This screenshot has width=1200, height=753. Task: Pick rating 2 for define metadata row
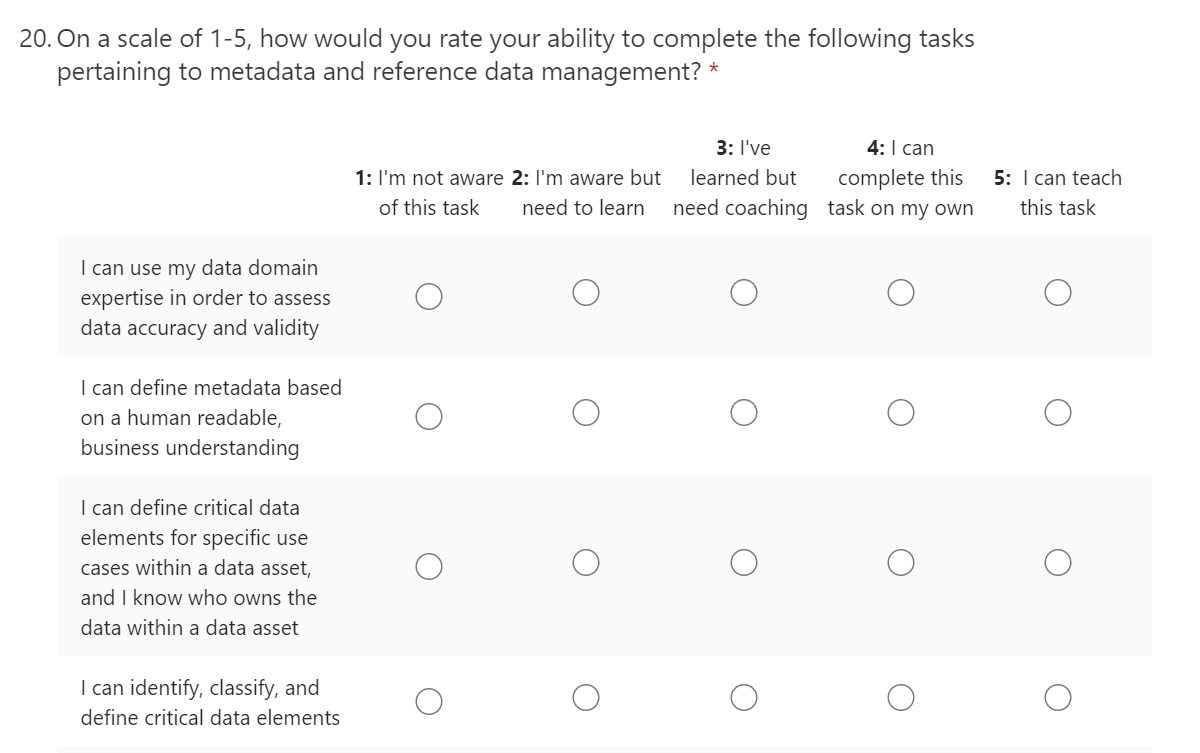coord(586,412)
